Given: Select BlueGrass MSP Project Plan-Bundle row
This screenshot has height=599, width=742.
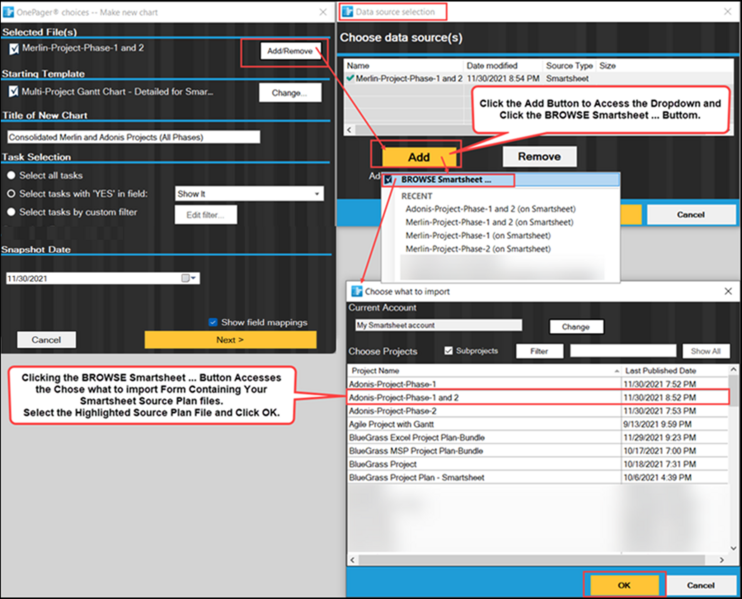Looking at the screenshot, I should [538, 450].
